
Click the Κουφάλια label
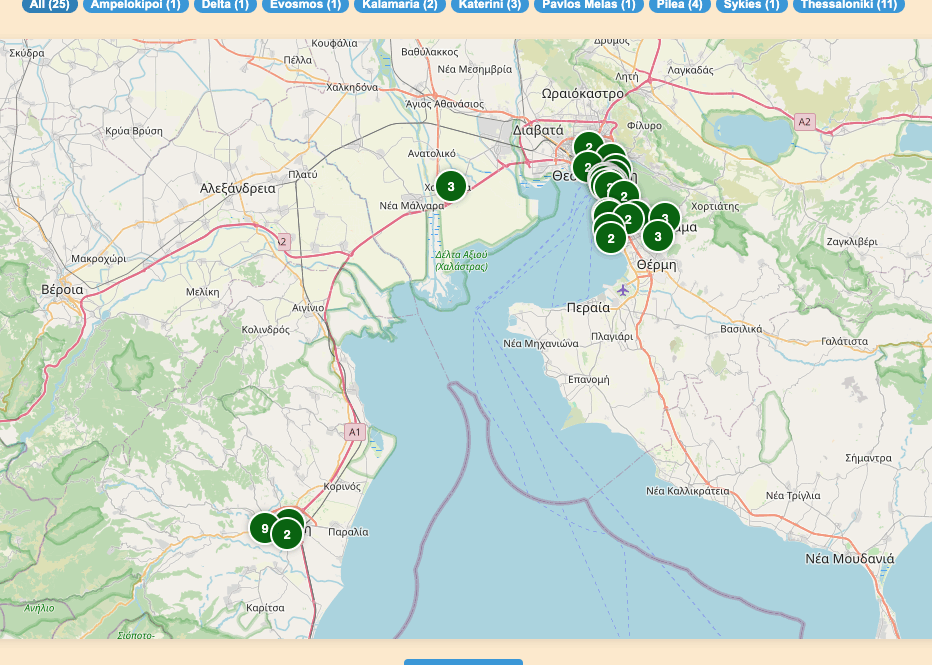[x=335, y=43]
